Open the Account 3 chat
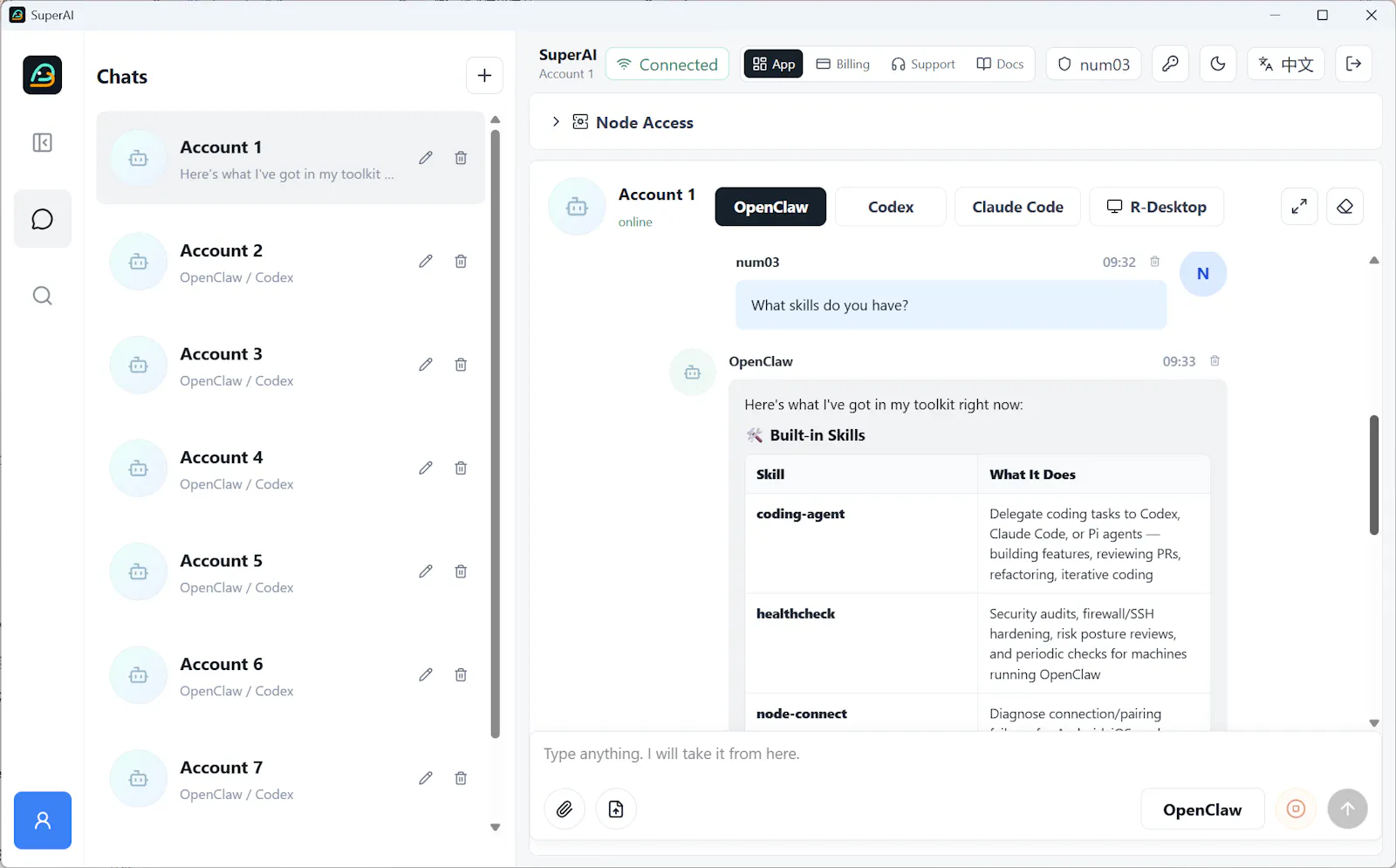The height and width of the screenshot is (868, 1396). click(x=291, y=365)
